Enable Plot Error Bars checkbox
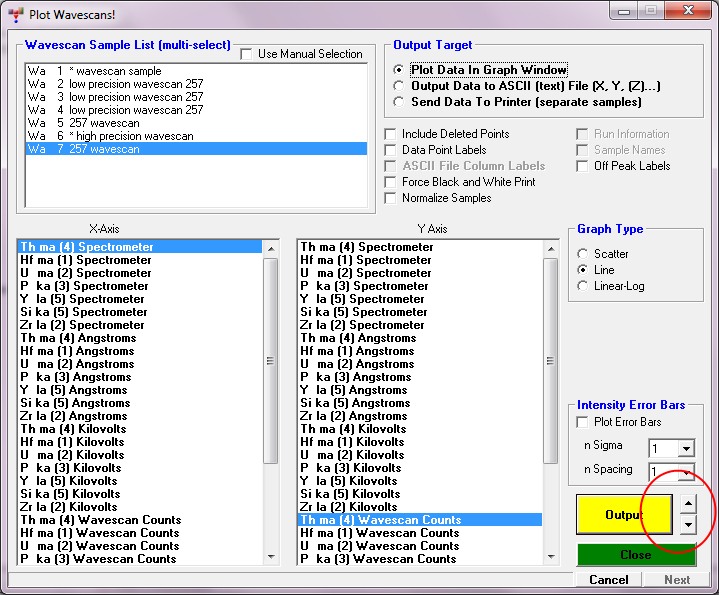This screenshot has width=719, height=595. pyautogui.click(x=584, y=422)
